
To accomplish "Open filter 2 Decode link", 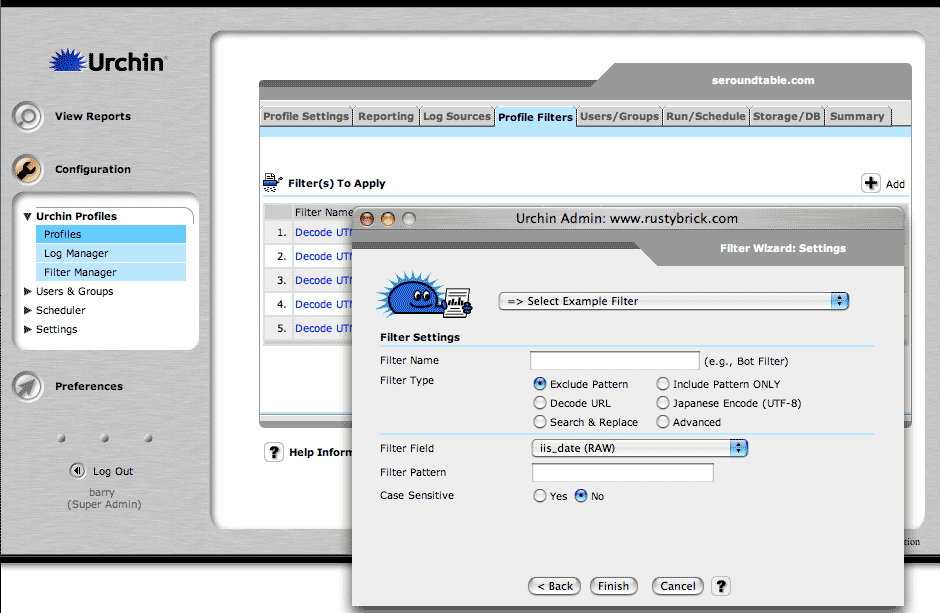I will click(323, 256).
